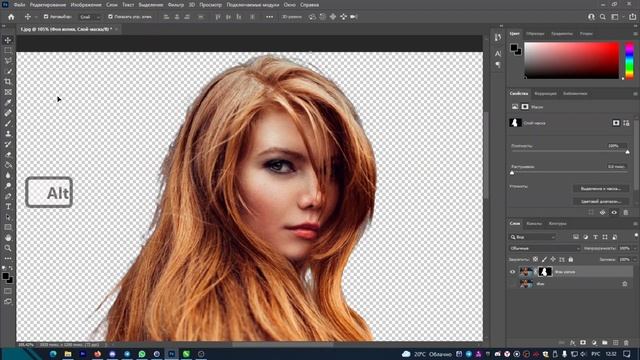Toggle lock transparent pixels icon
The width and height of the screenshot is (640, 360).
click(535, 260)
